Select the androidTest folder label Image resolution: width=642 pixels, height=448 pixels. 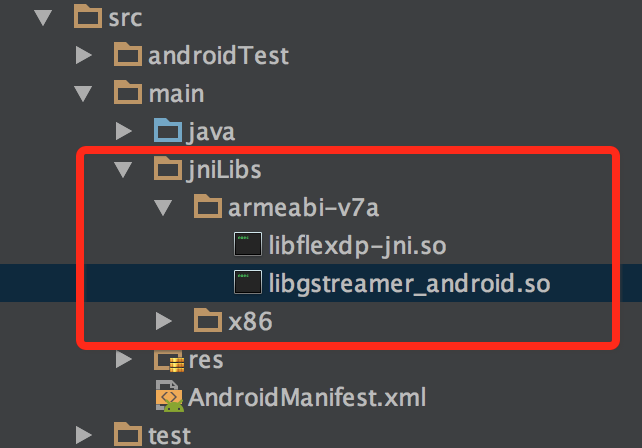pos(219,55)
